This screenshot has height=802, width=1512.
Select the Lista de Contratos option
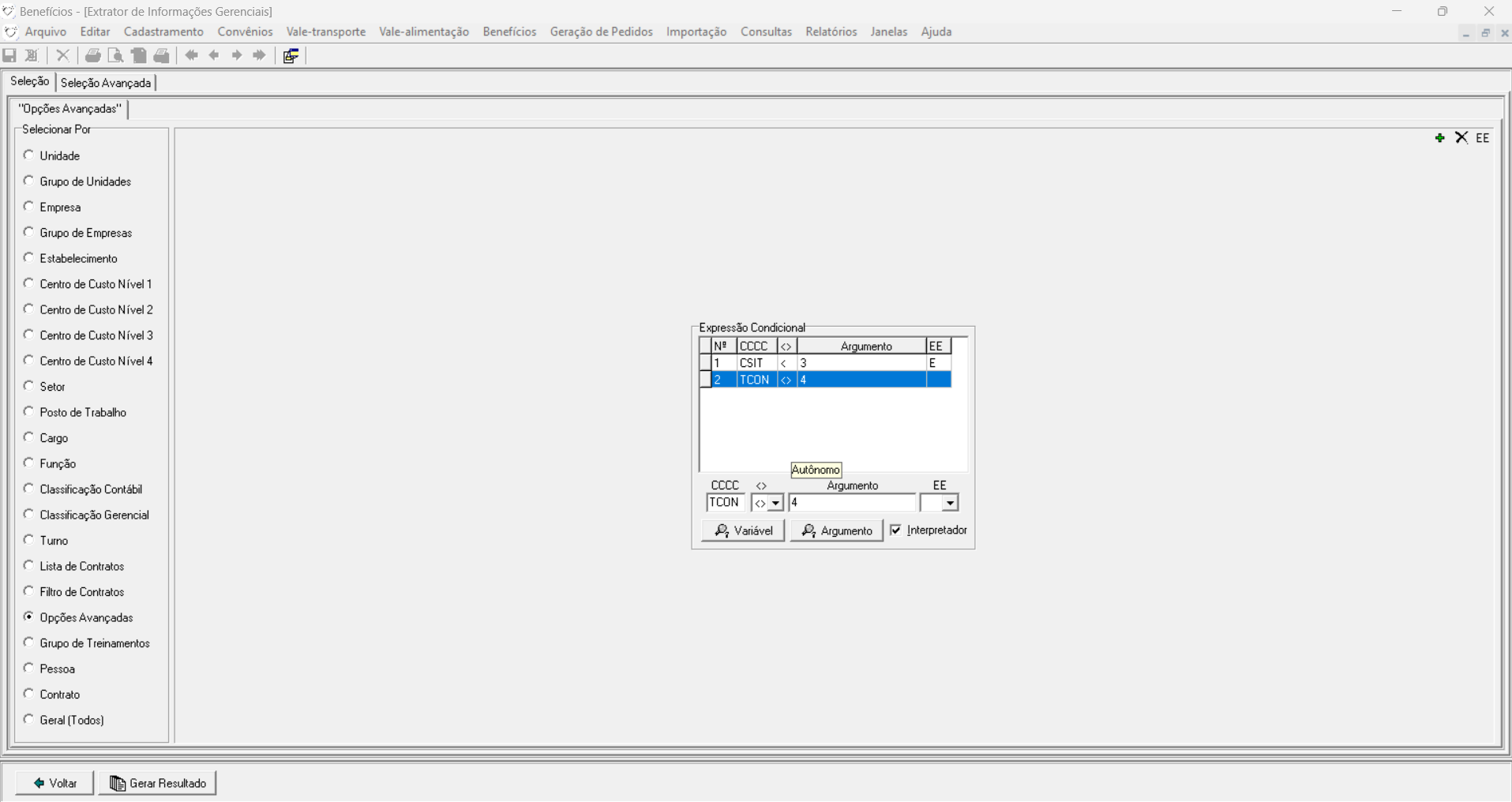pos(29,565)
